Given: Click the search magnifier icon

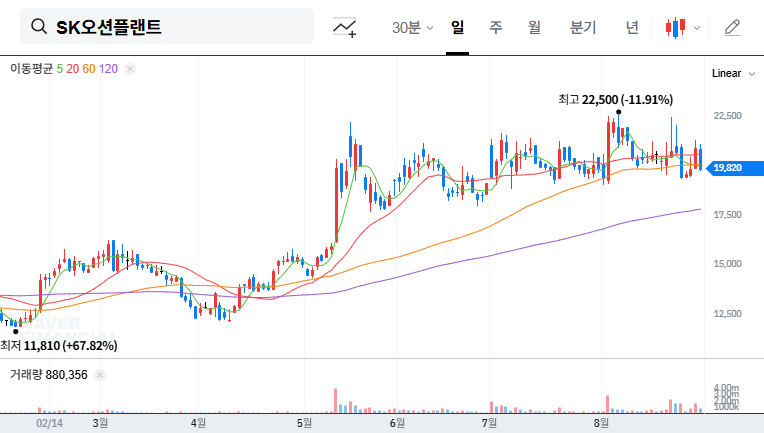Looking at the screenshot, I should 39,26.
